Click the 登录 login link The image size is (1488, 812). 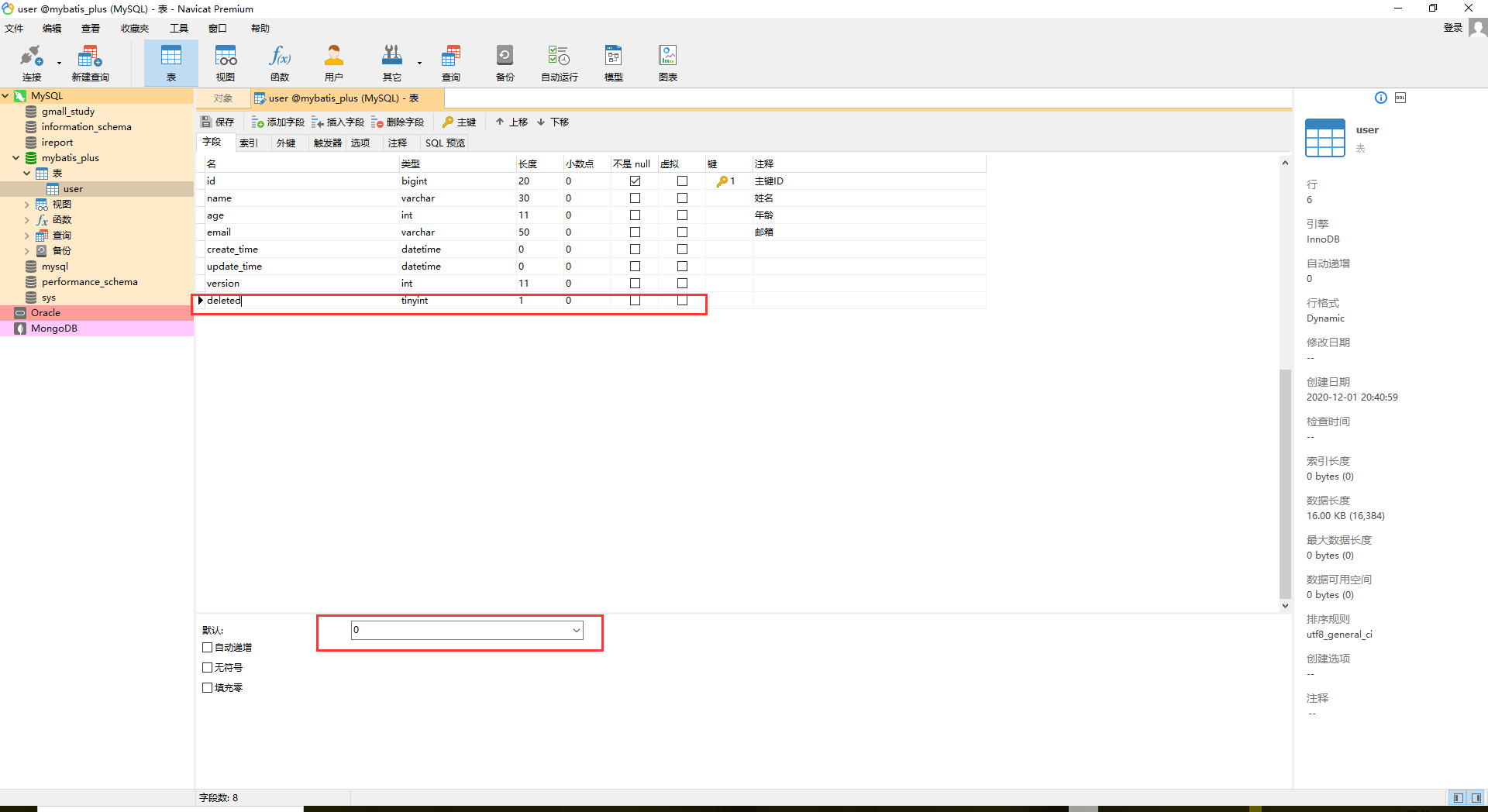[1453, 28]
